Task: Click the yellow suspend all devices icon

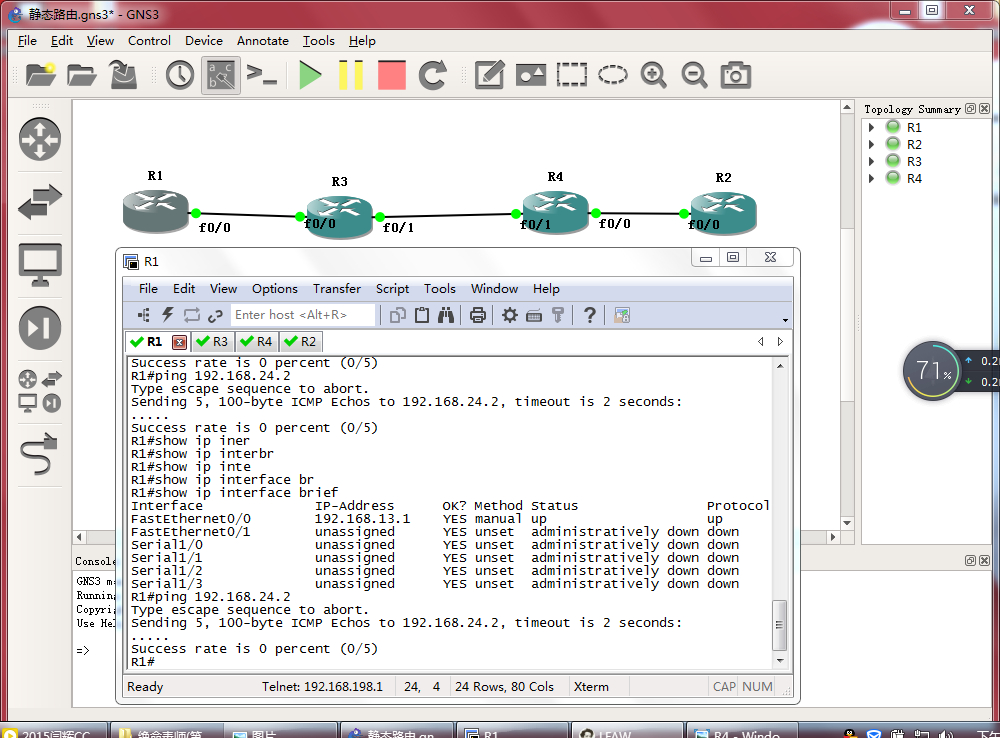Action: point(351,75)
